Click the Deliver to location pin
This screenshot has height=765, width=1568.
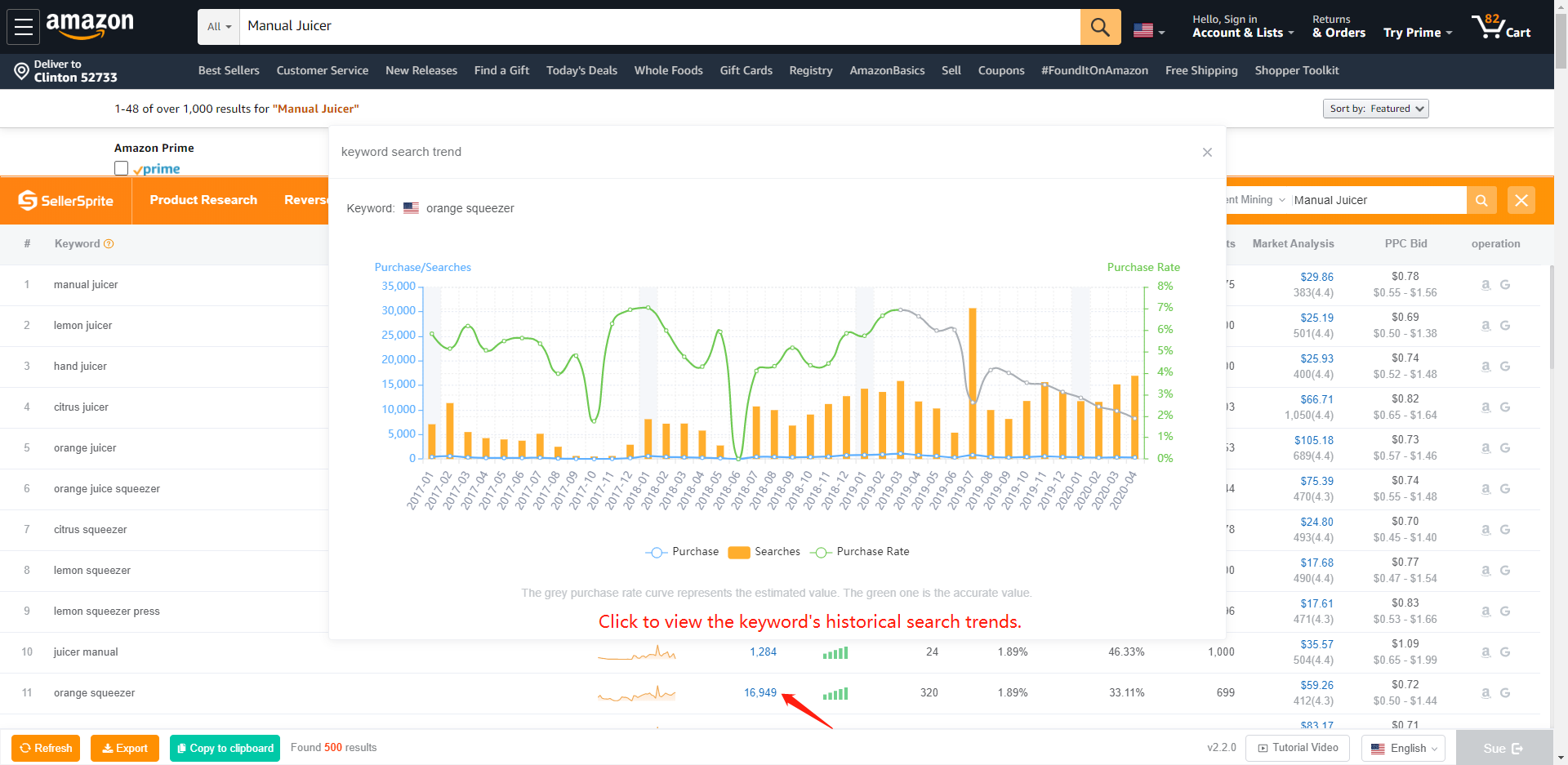pos(22,71)
